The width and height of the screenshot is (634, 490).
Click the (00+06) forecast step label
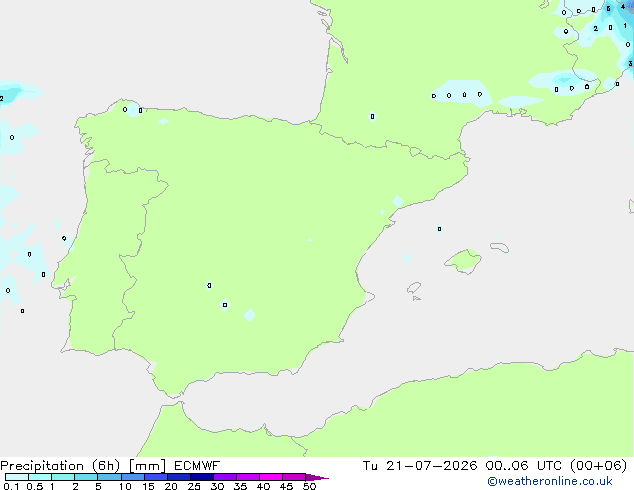coord(598,466)
